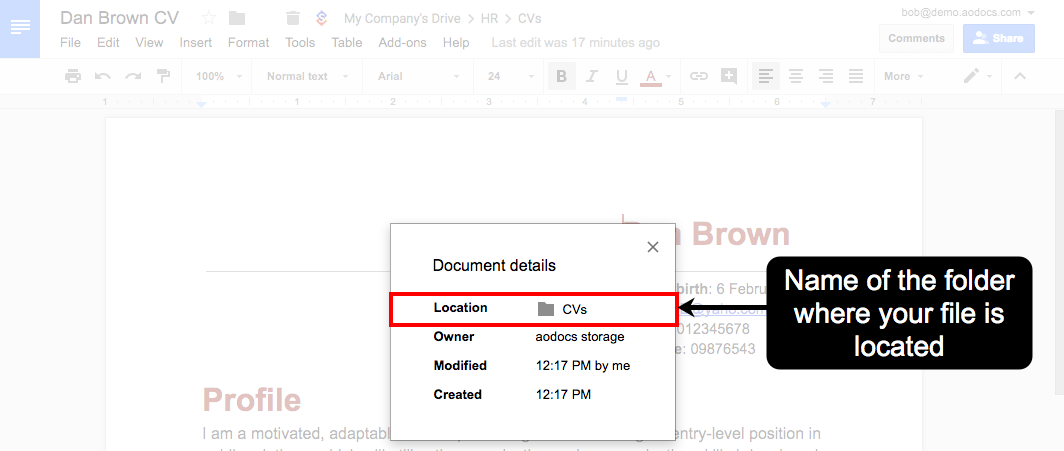The width and height of the screenshot is (1064, 451).
Task: Click the left indent marker on ruler
Action: tap(201, 103)
